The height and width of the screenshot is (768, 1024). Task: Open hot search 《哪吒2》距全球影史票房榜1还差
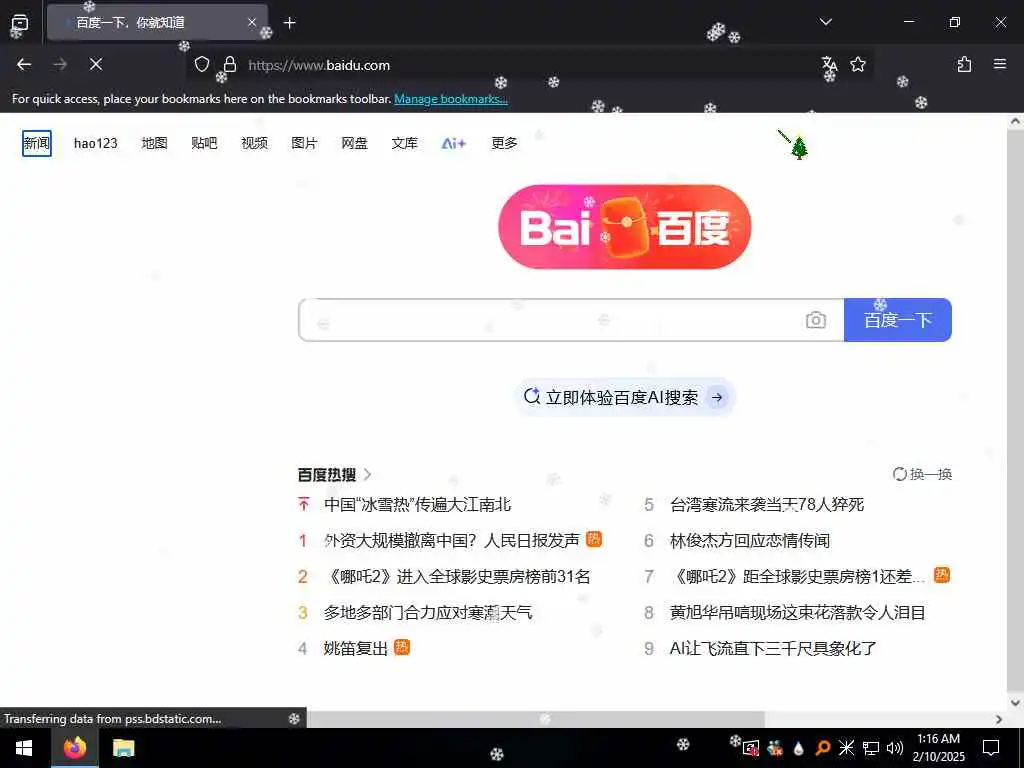[797, 577]
